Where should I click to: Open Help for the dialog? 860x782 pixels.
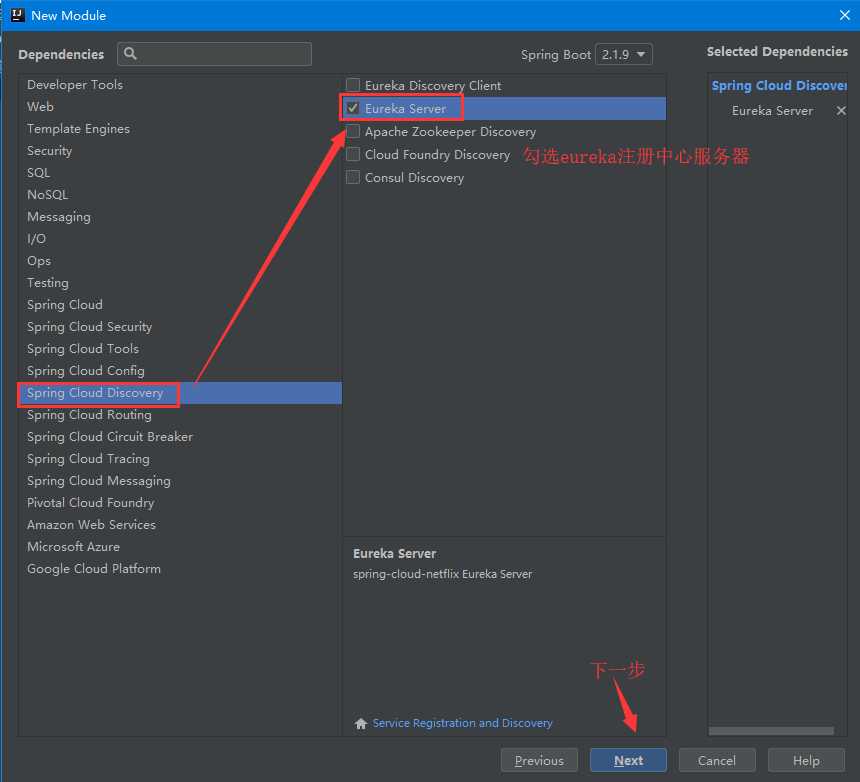[806, 760]
